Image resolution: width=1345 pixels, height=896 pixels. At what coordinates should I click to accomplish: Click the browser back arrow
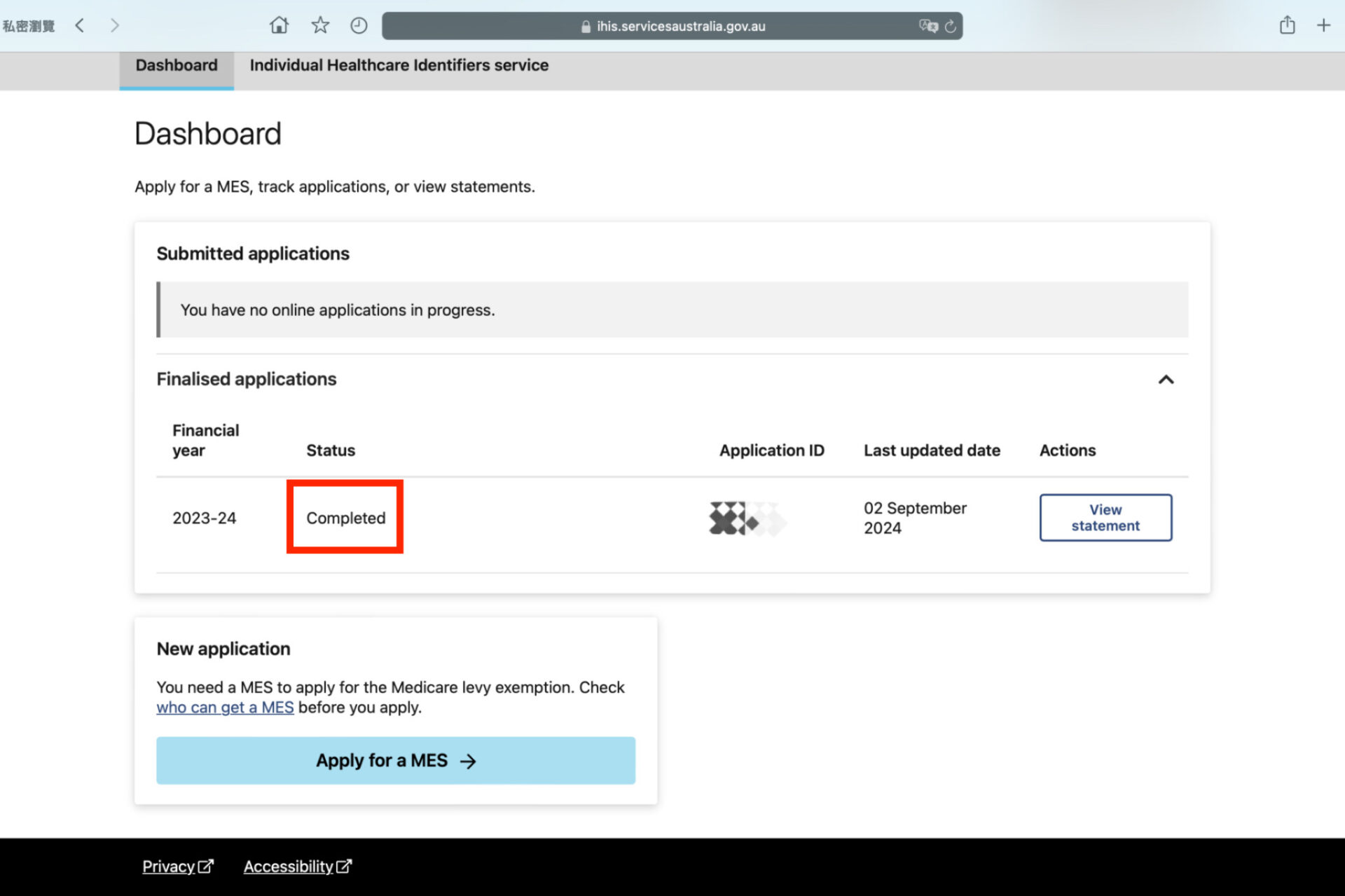coord(80,26)
